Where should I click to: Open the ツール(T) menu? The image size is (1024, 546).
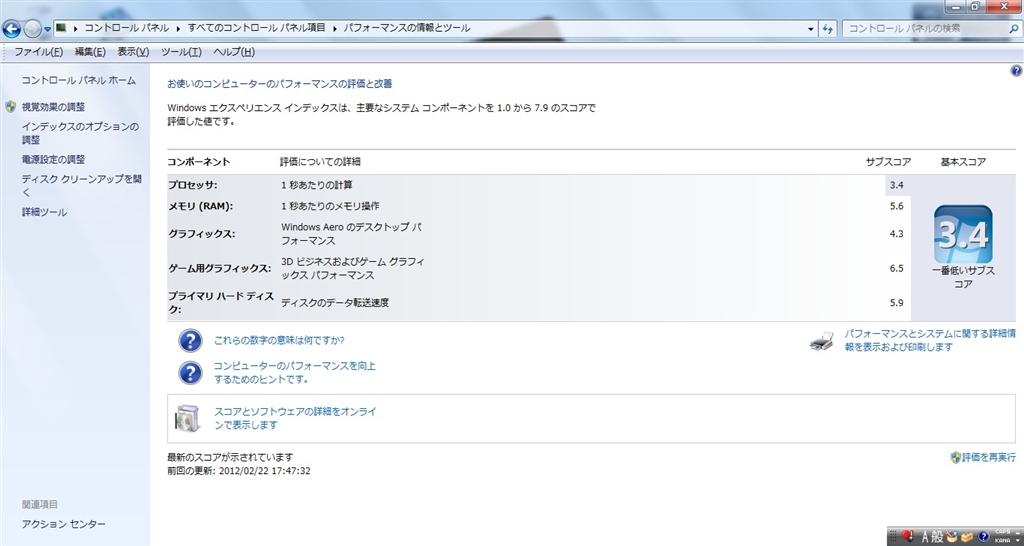coord(181,52)
